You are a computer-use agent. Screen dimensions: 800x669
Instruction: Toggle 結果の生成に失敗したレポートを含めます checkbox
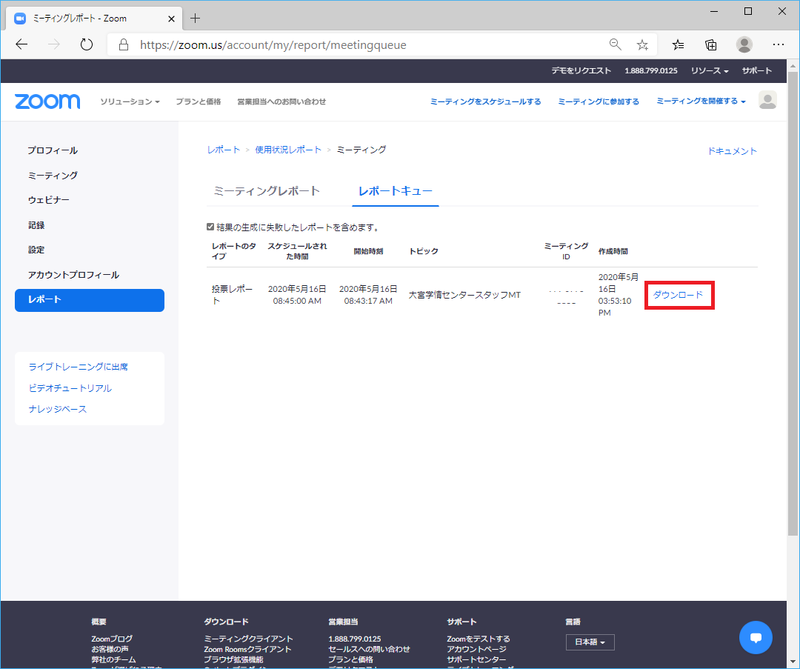[210, 227]
